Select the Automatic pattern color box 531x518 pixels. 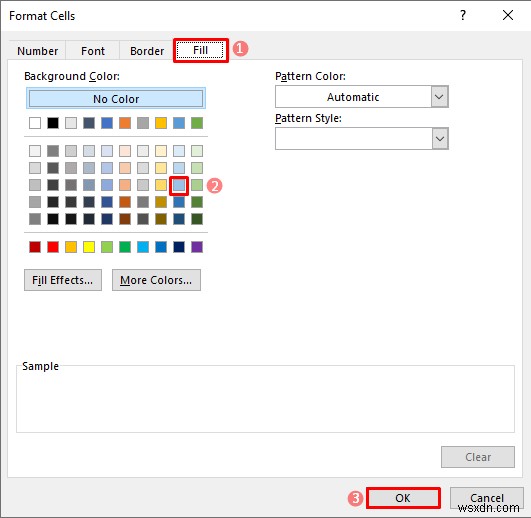353,97
